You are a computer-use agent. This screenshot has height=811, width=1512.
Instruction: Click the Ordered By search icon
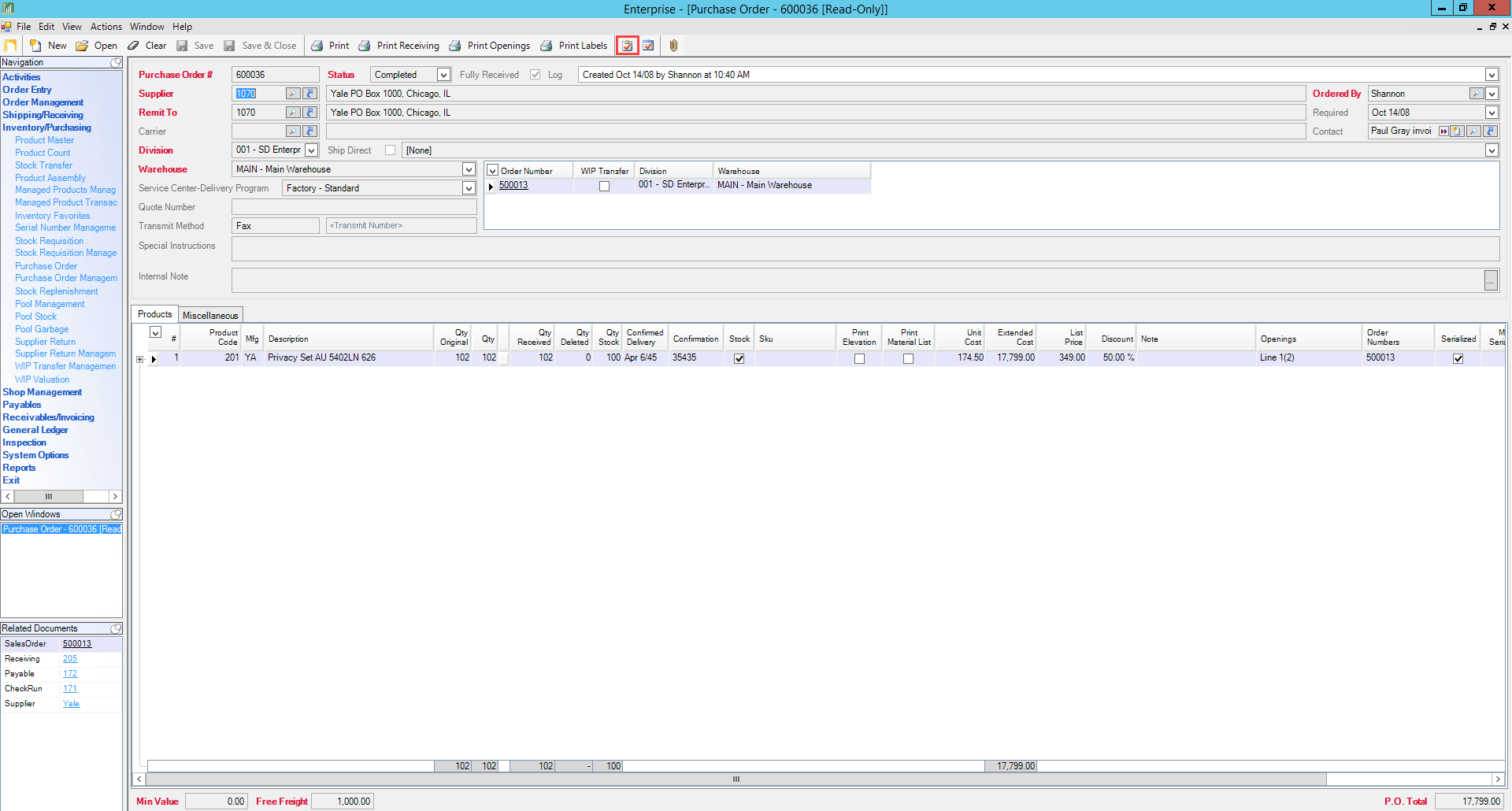pos(1476,94)
